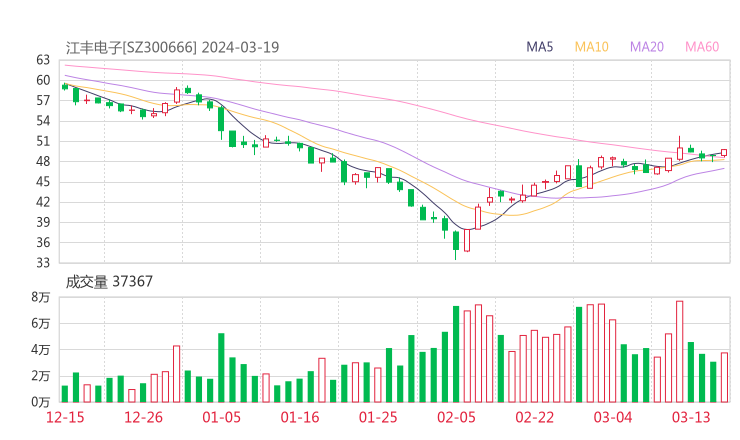
Task: Click the 12-15 date axis label
Action: 65,417
